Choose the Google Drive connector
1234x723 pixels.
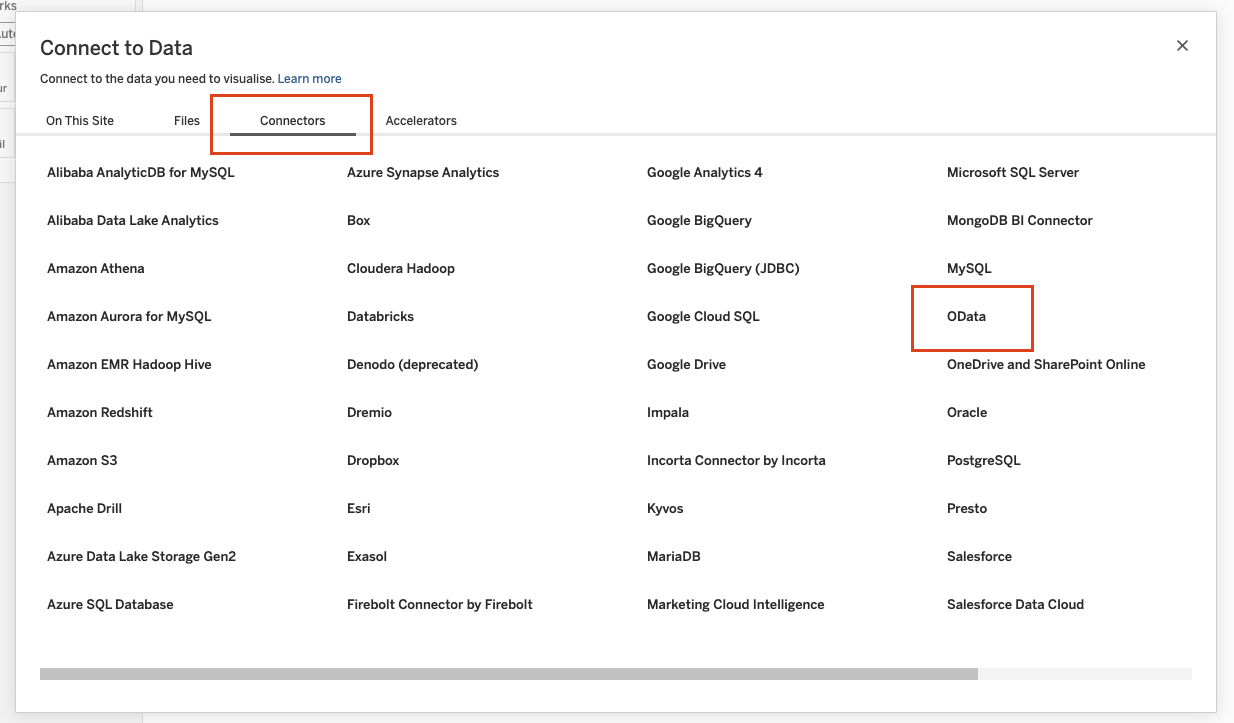click(x=686, y=365)
